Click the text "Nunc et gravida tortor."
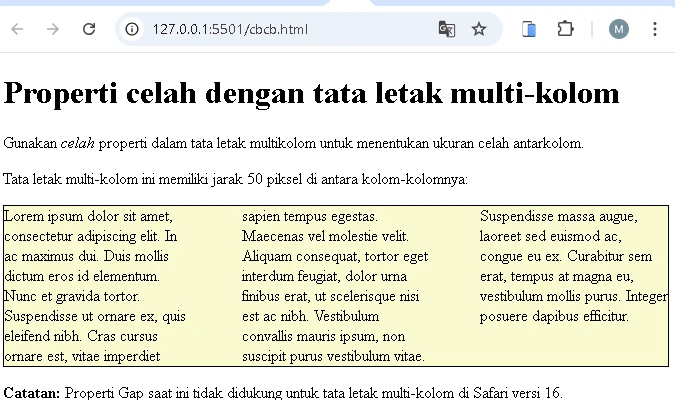The image size is (675, 400). (72, 296)
